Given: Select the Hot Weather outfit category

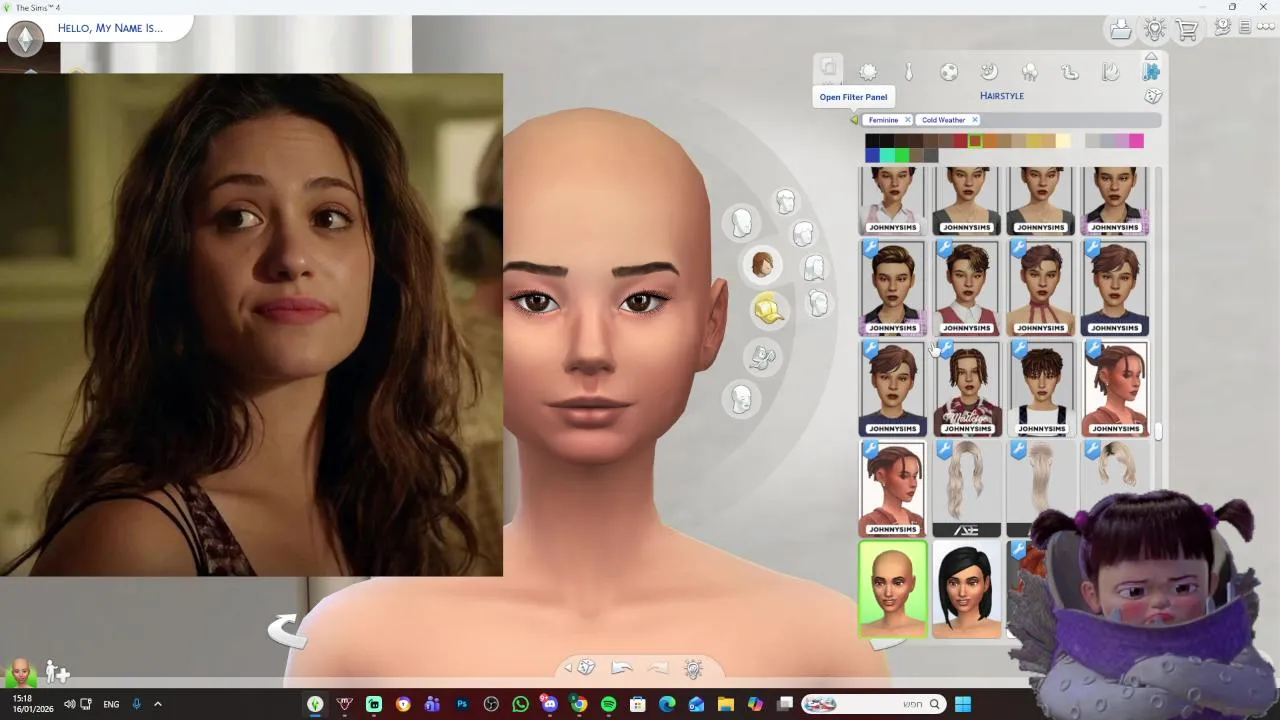Looking at the screenshot, I should click(1110, 72).
